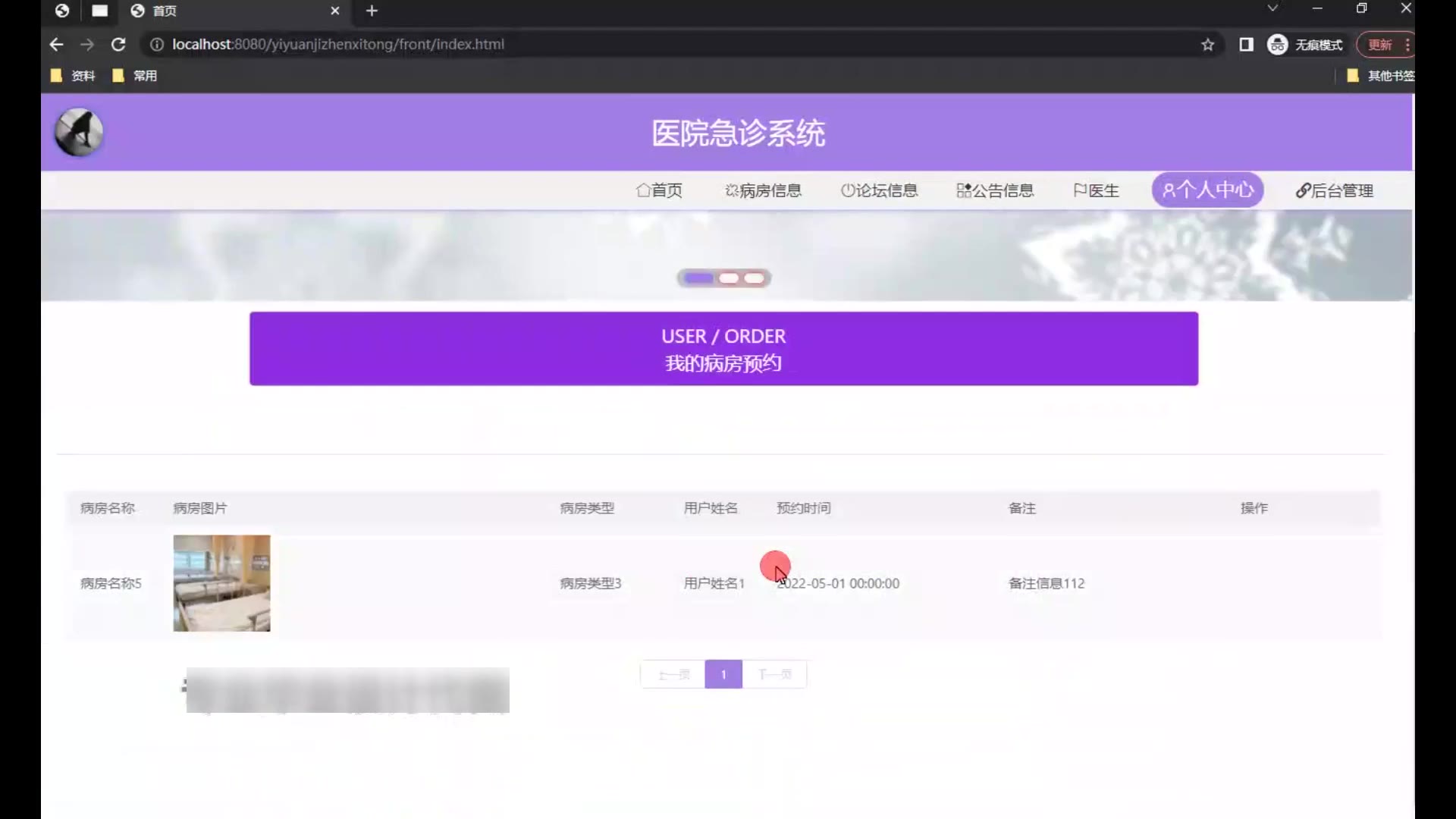Reload the page with refresh icon
1456x819 pixels.
pos(118,45)
